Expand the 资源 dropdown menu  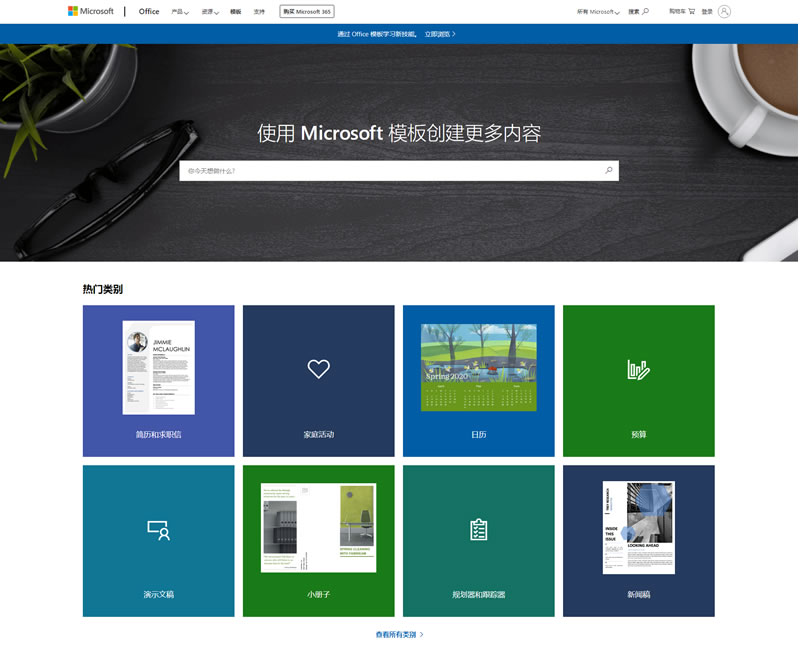pos(210,12)
